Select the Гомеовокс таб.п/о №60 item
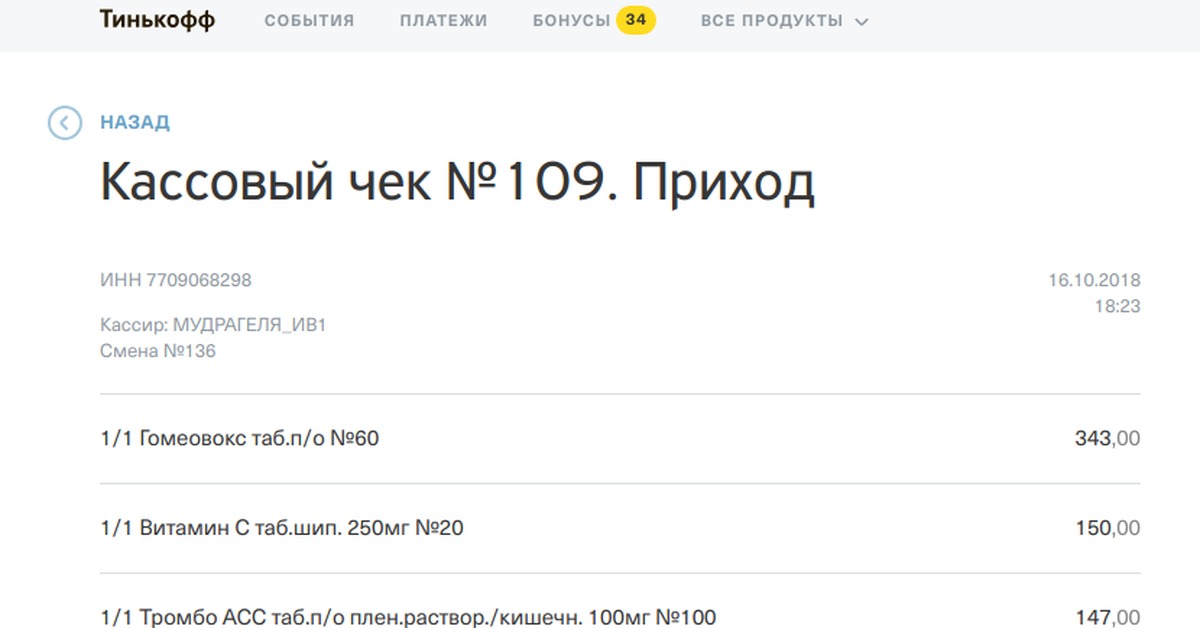Viewport: 1200px width, 628px height. 240,438
